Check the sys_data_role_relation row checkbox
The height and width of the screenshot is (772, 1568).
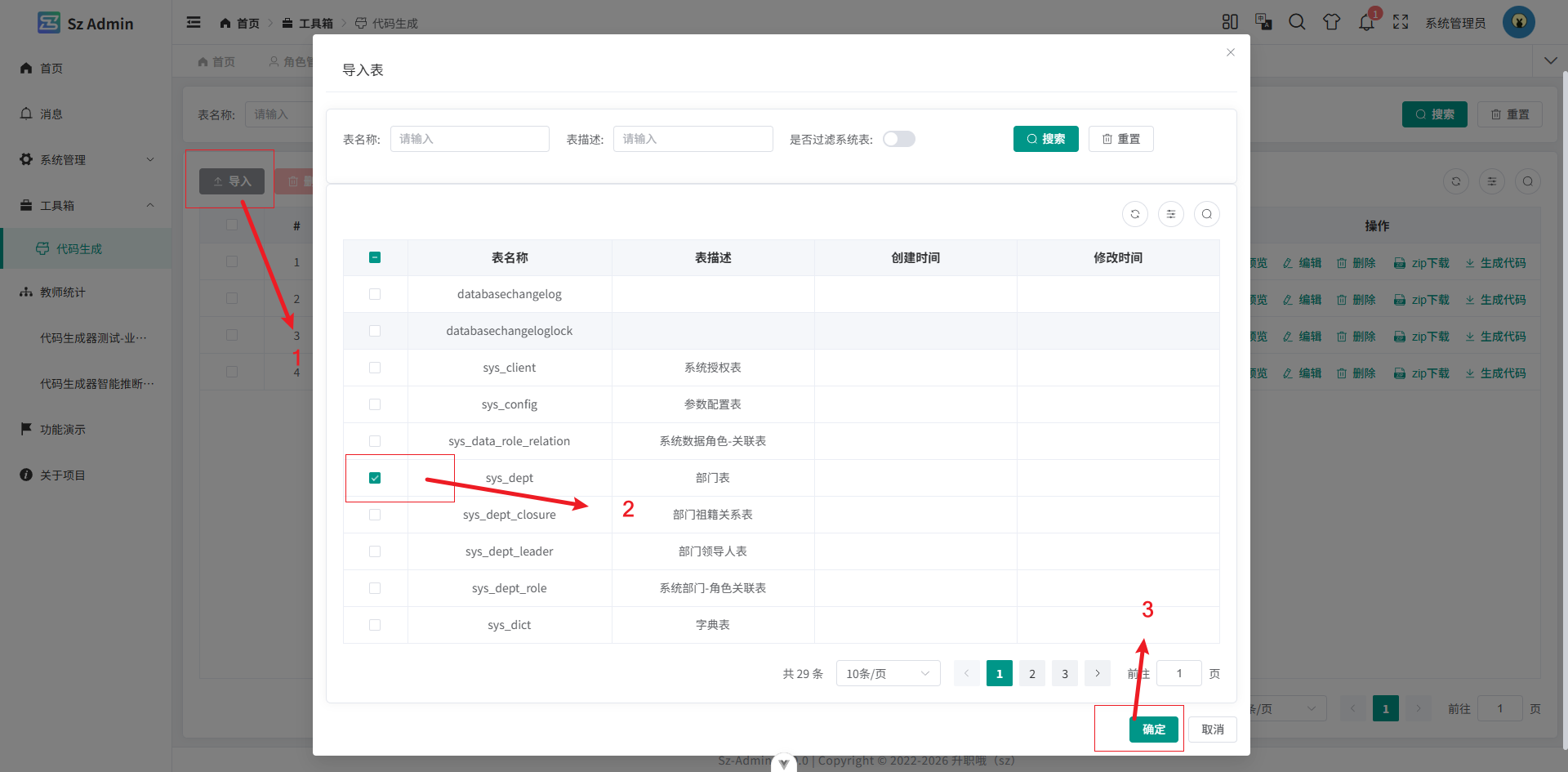pos(375,441)
